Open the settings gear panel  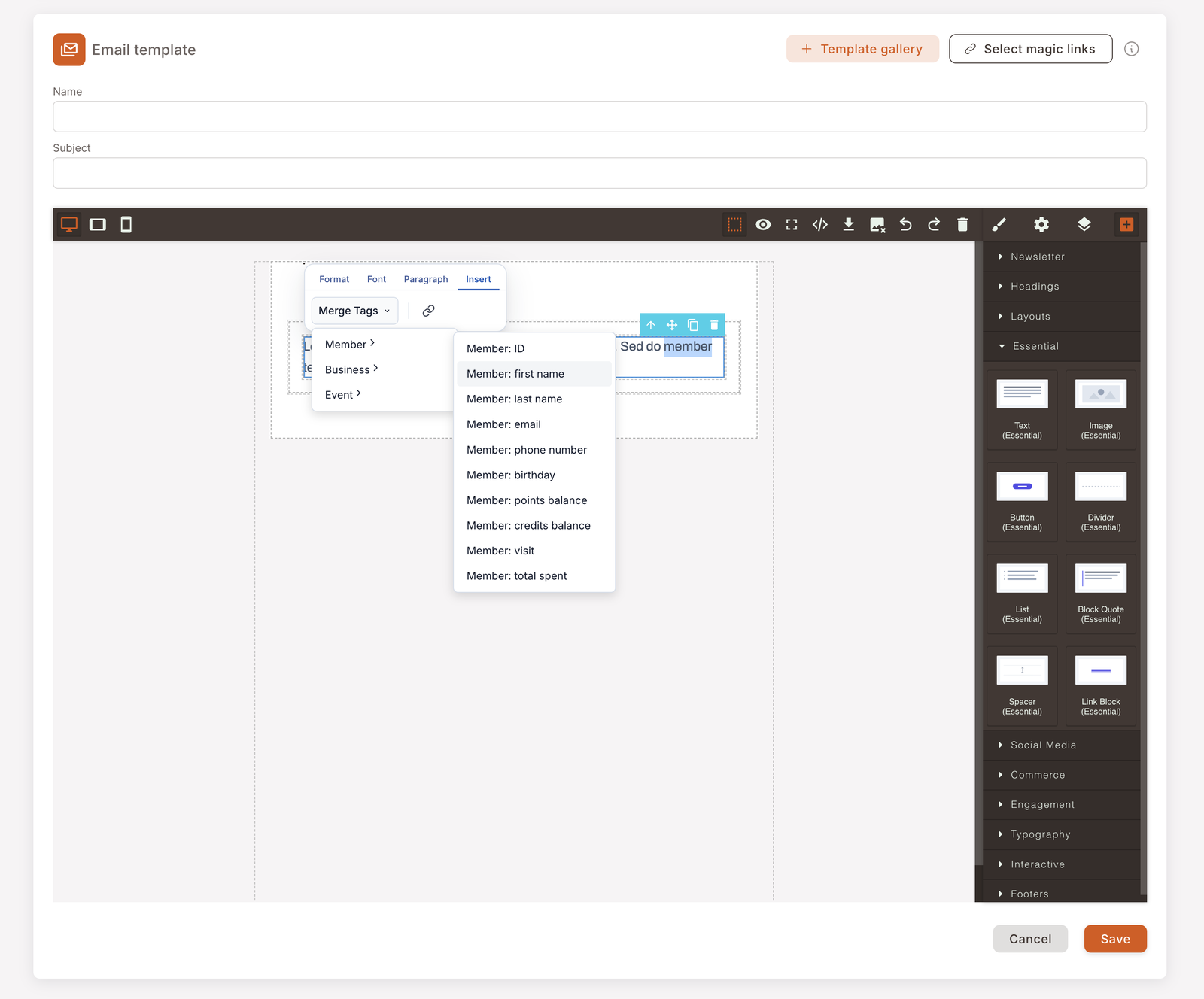(1041, 224)
